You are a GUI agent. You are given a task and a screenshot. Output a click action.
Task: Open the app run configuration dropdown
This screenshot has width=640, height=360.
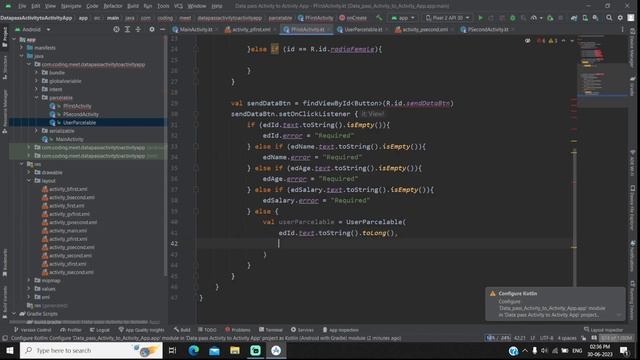click(x=403, y=18)
